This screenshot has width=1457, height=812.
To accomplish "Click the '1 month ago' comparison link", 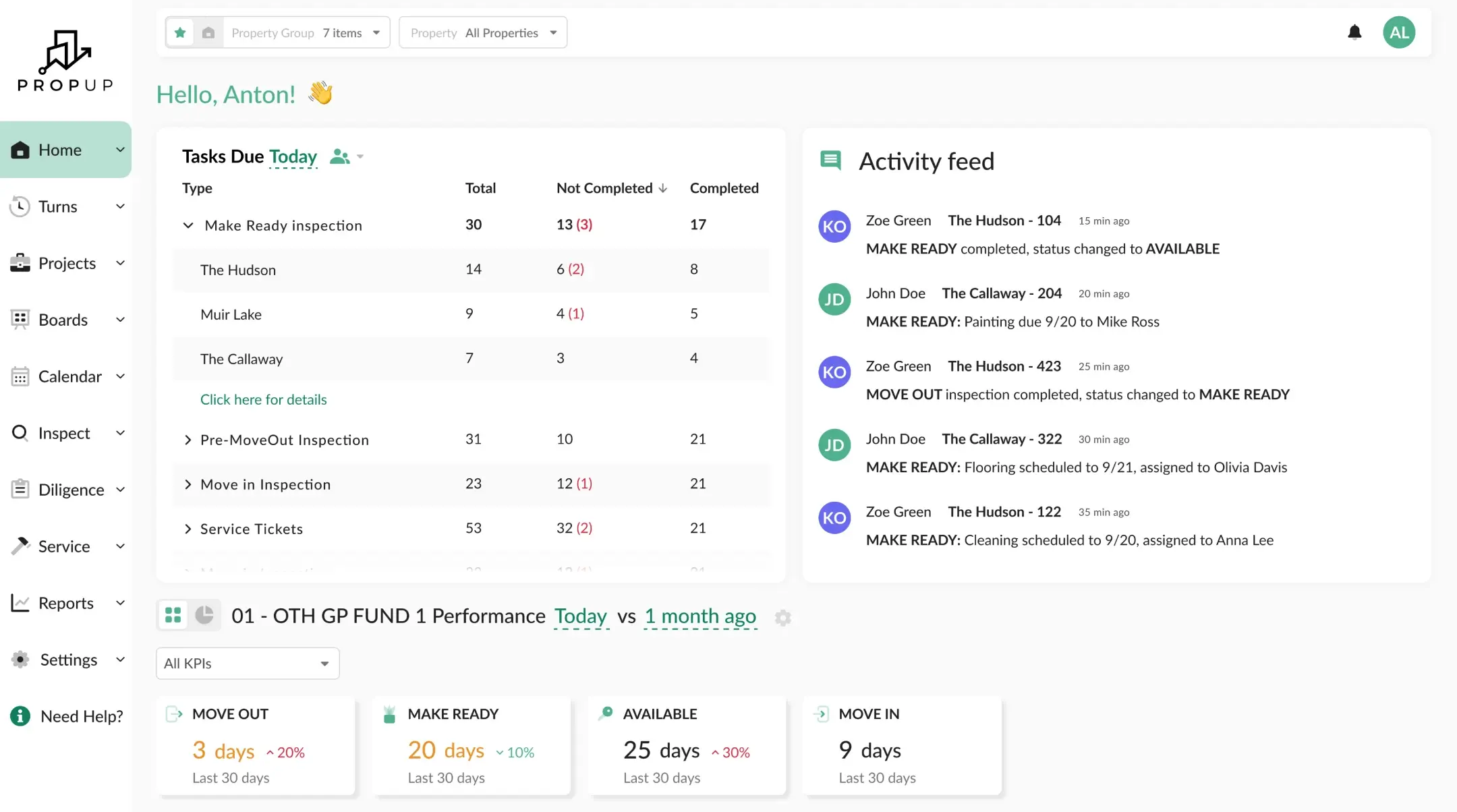I will click(700, 616).
